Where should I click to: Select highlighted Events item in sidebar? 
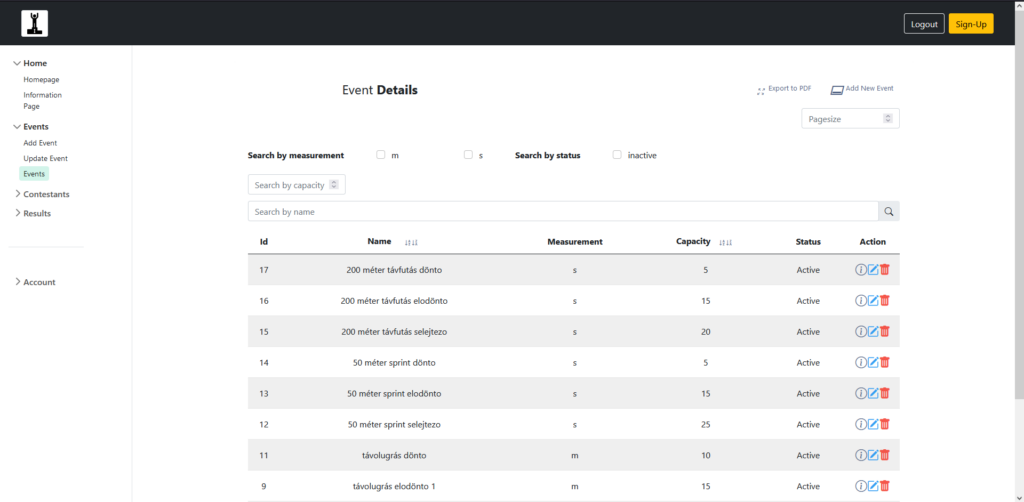click(34, 174)
